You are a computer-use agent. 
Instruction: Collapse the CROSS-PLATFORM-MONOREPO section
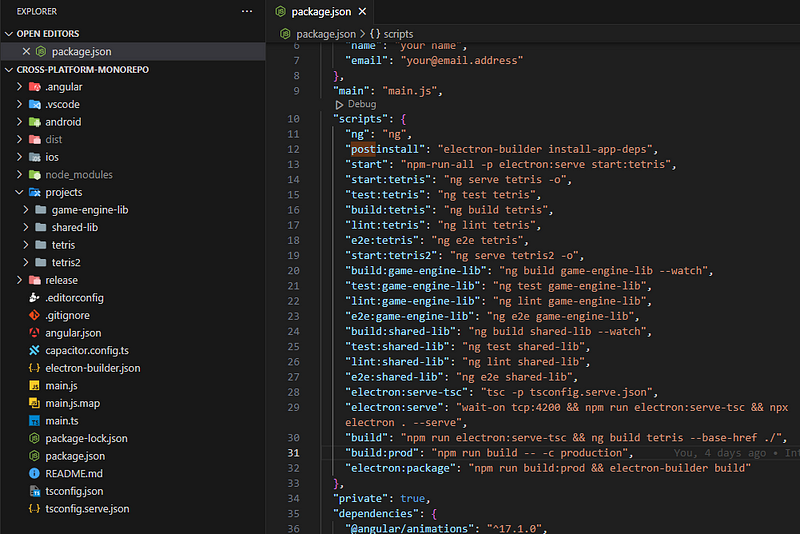point(9,70)
